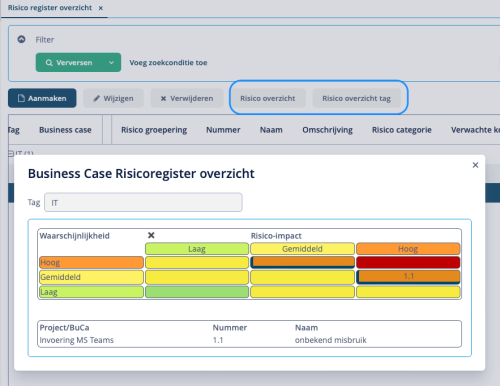Click Voeg zoekconditie toe link
This screenshot has width=500, height=386.
[x=168, y=63]
